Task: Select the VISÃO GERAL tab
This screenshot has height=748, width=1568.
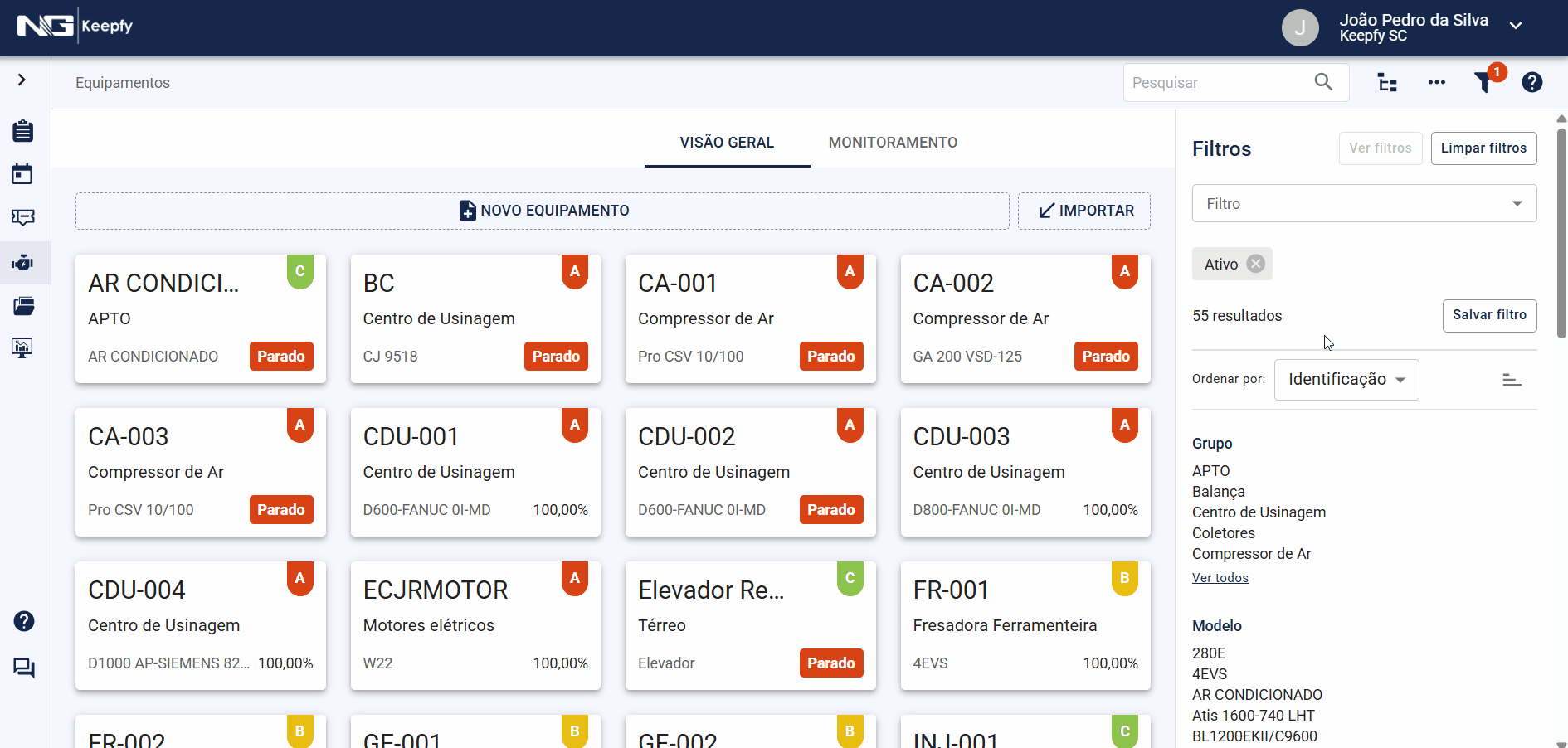Action: (727, 143)
